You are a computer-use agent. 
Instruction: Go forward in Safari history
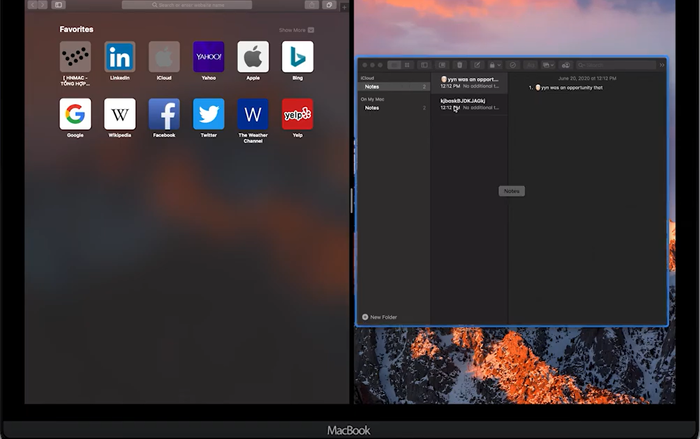pos(42,5)
